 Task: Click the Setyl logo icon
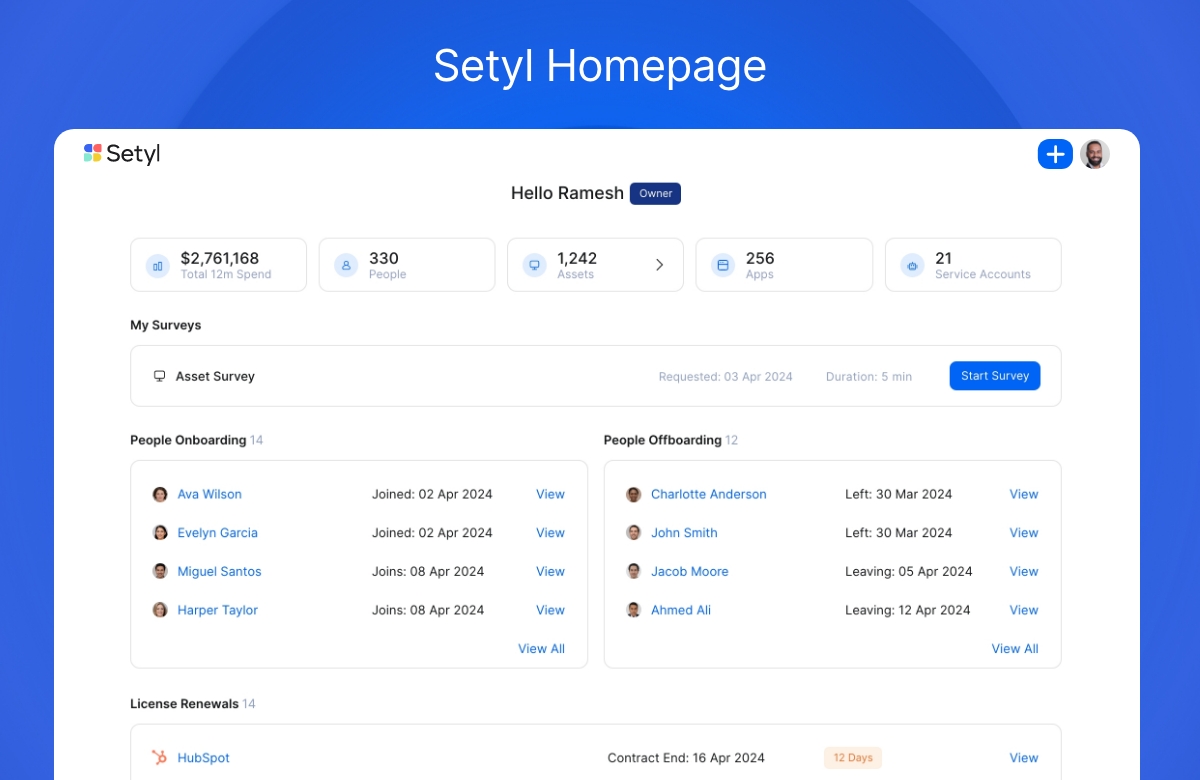click(92, 153)
